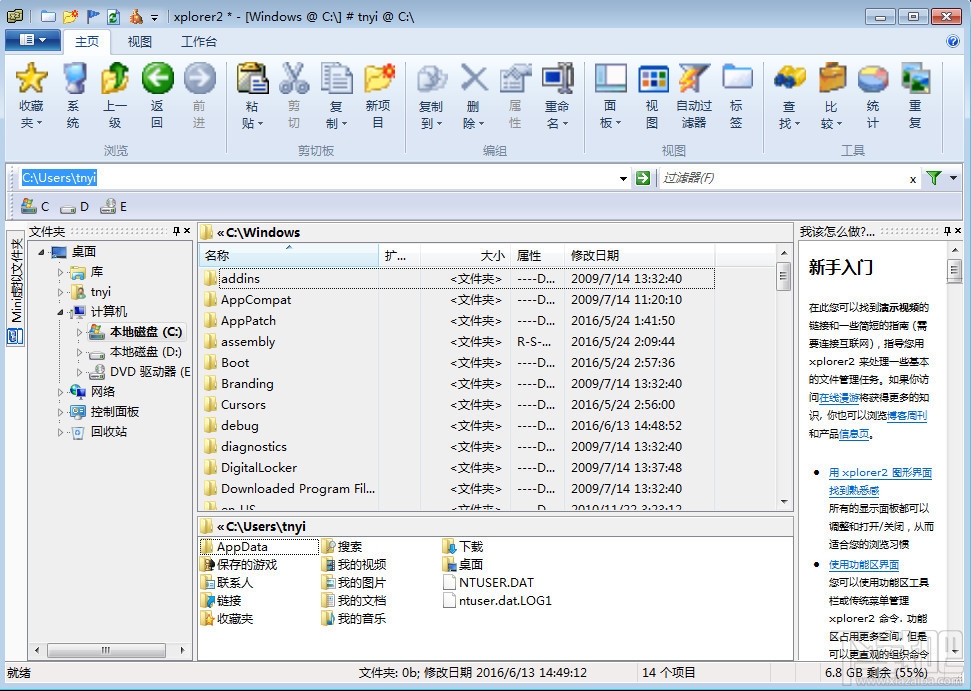Open the application menu button dropdown
The image size is (971, 691).
pos(32,40)
